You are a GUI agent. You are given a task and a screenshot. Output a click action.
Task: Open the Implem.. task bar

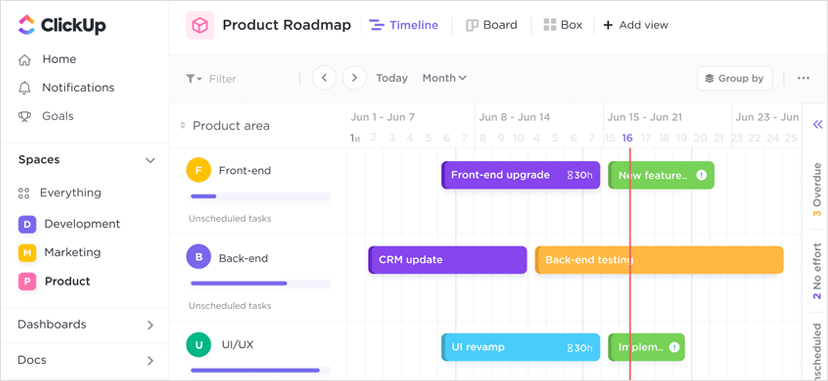coord(646,347)
